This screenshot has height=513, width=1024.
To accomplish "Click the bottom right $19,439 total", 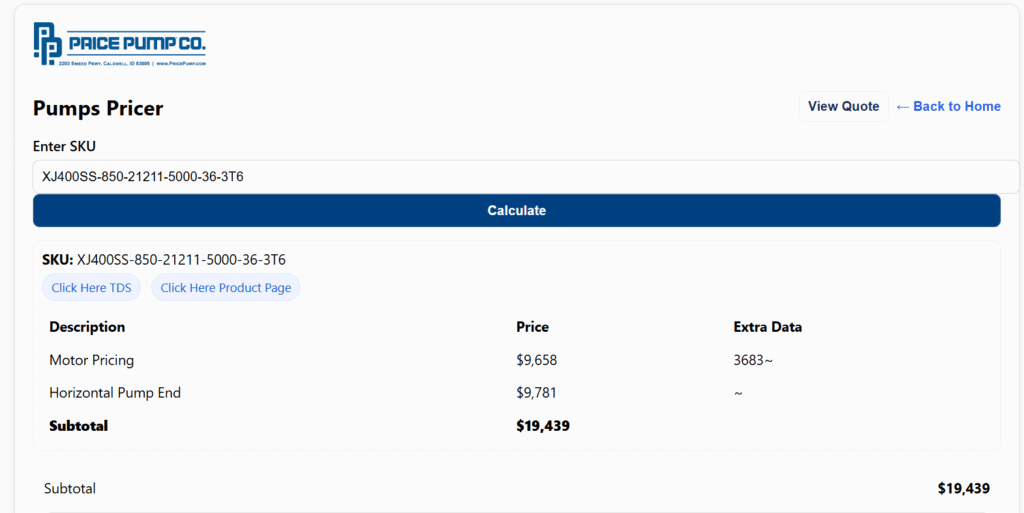I will (x=963, y=489).
